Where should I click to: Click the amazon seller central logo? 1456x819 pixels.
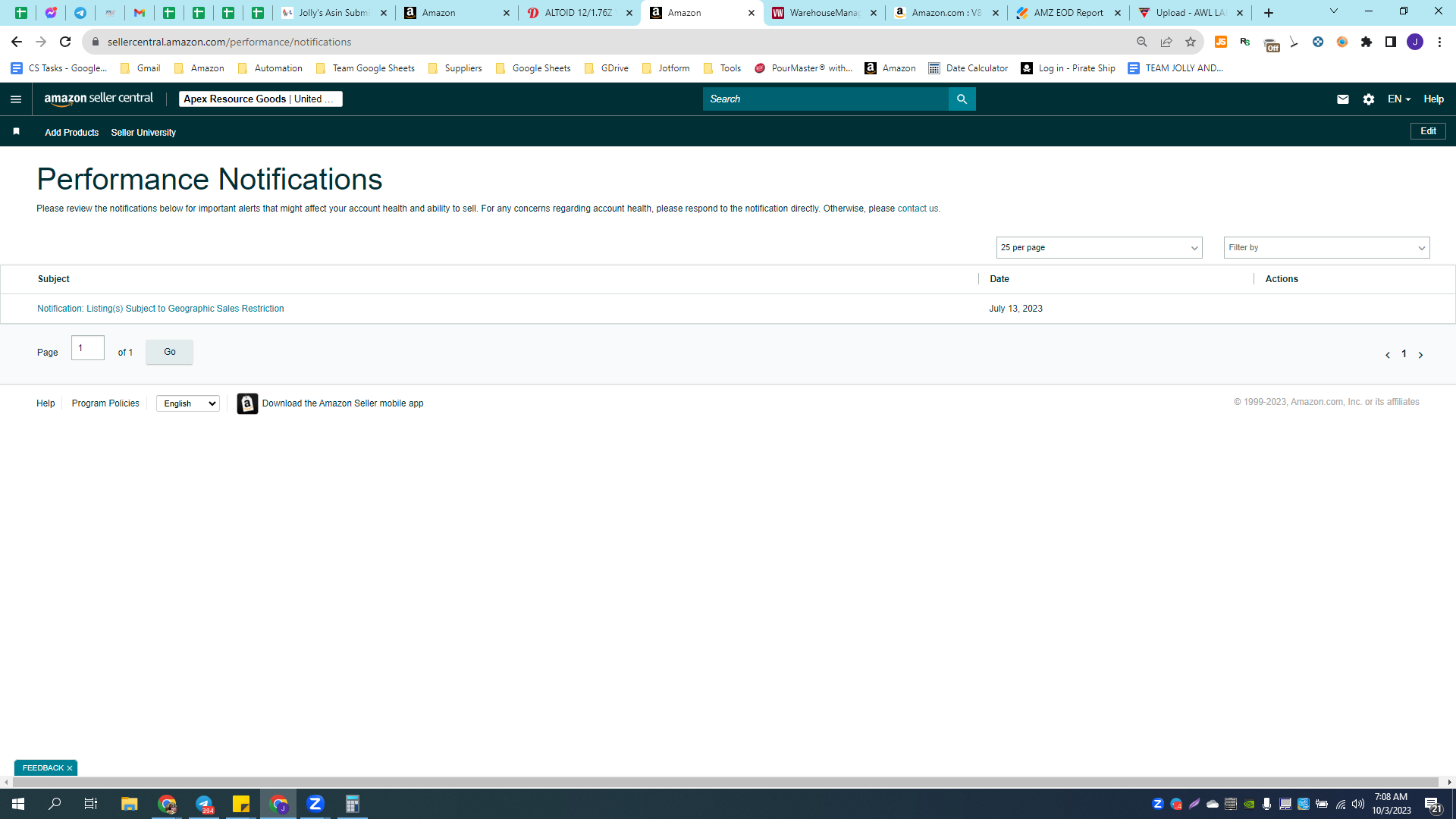99,99
